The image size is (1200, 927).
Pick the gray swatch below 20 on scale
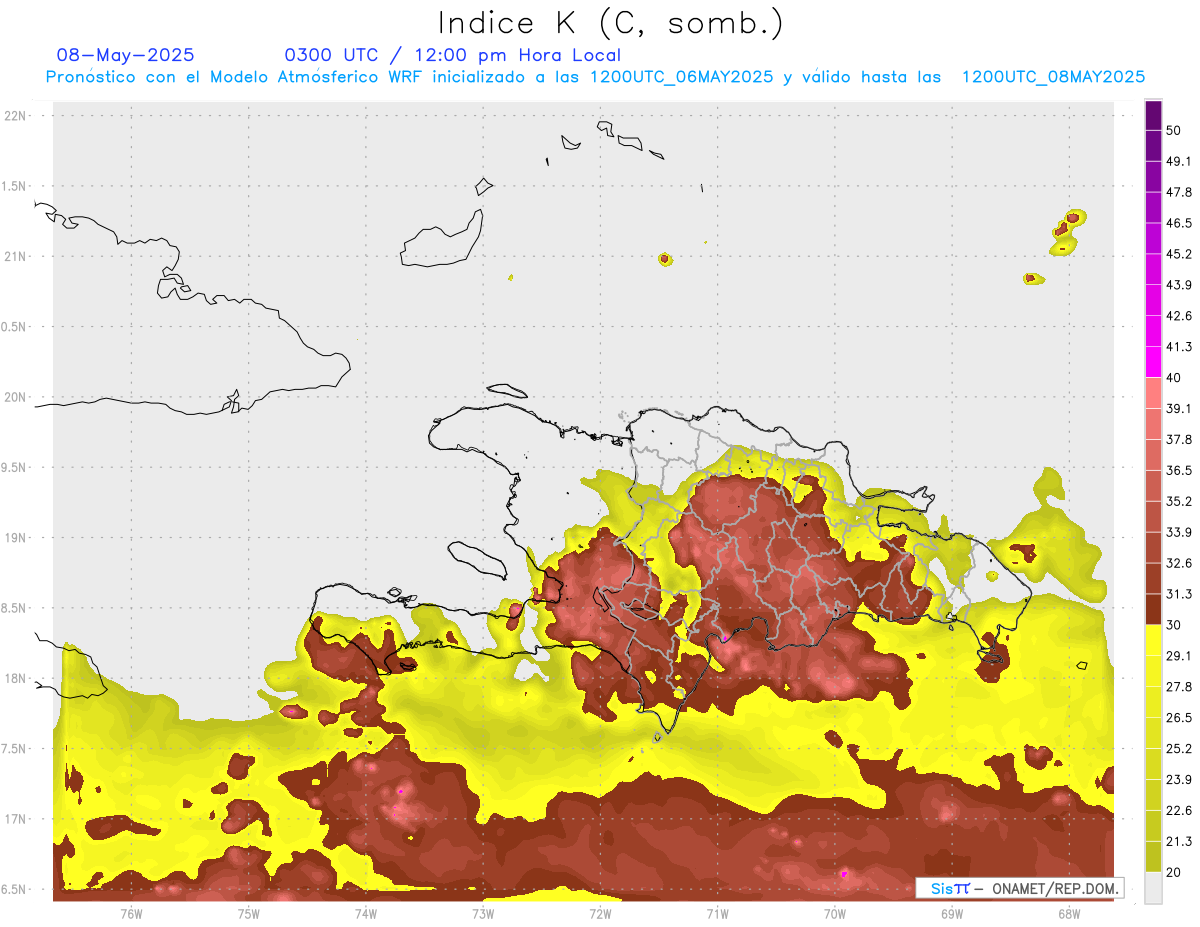coord(1153,888)
